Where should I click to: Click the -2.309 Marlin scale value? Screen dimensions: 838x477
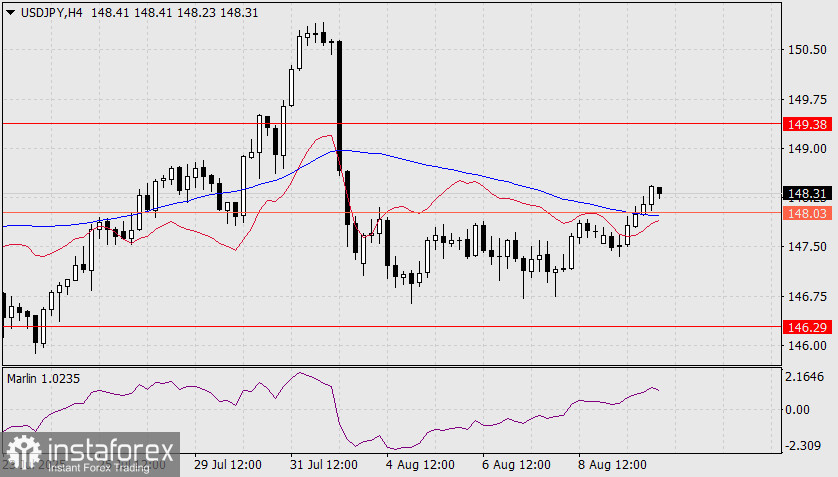(x=803, y=445)
